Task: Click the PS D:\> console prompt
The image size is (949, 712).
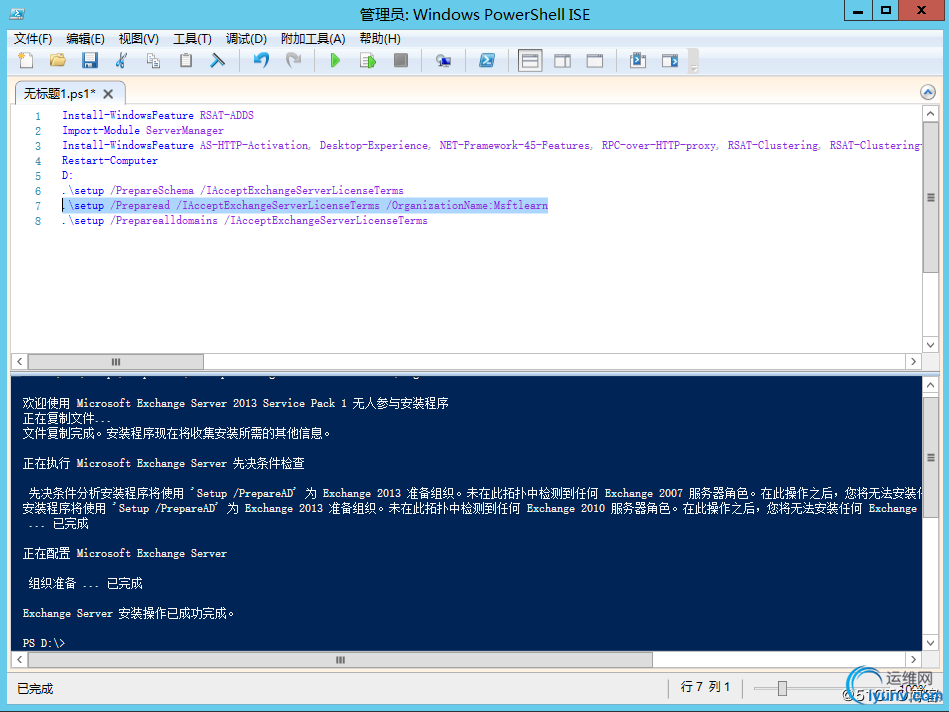Action: pyautogui.click(x=44, y=643)
